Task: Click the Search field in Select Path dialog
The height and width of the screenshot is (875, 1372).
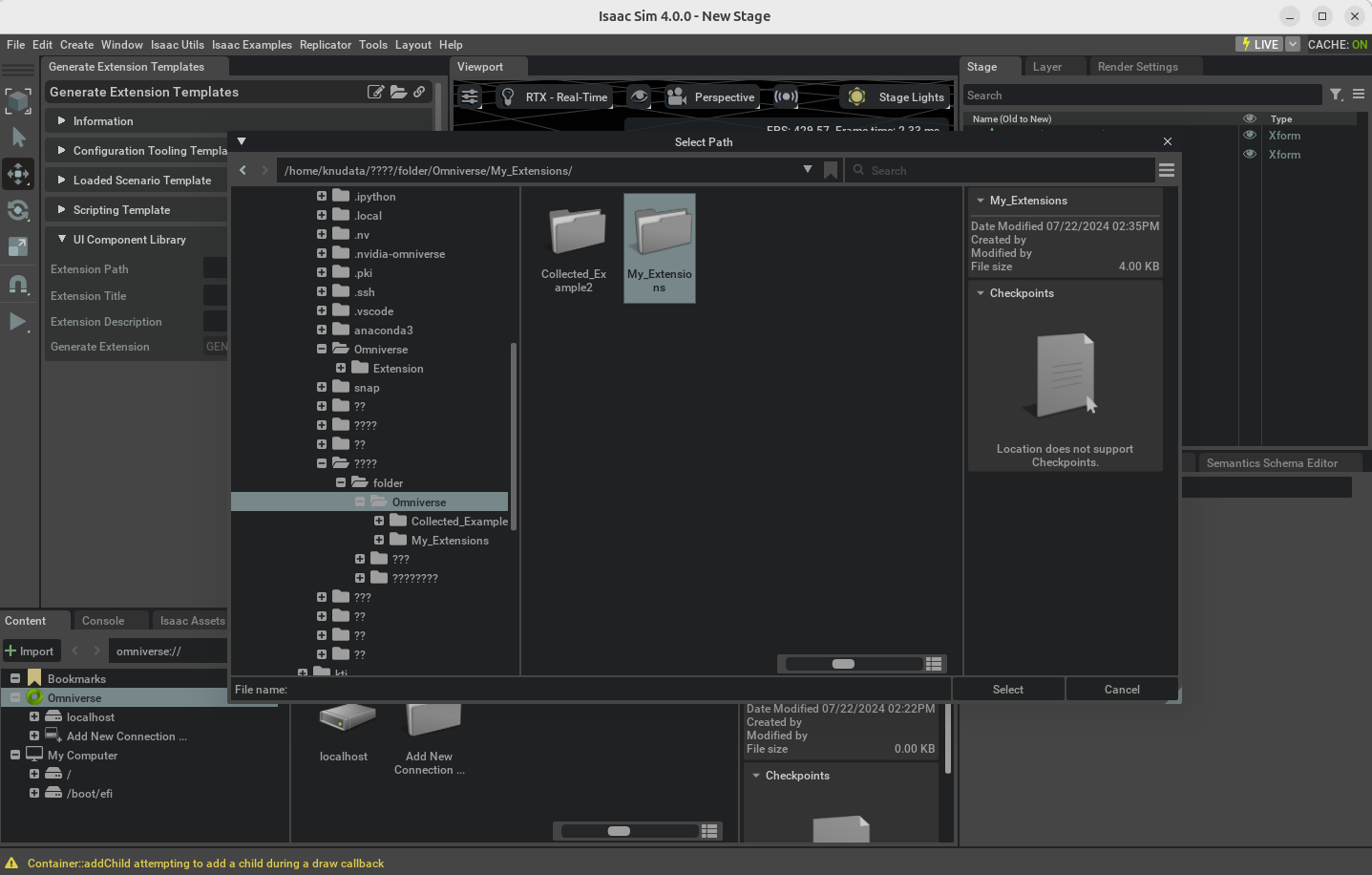Action: [x=1000, y=170]
